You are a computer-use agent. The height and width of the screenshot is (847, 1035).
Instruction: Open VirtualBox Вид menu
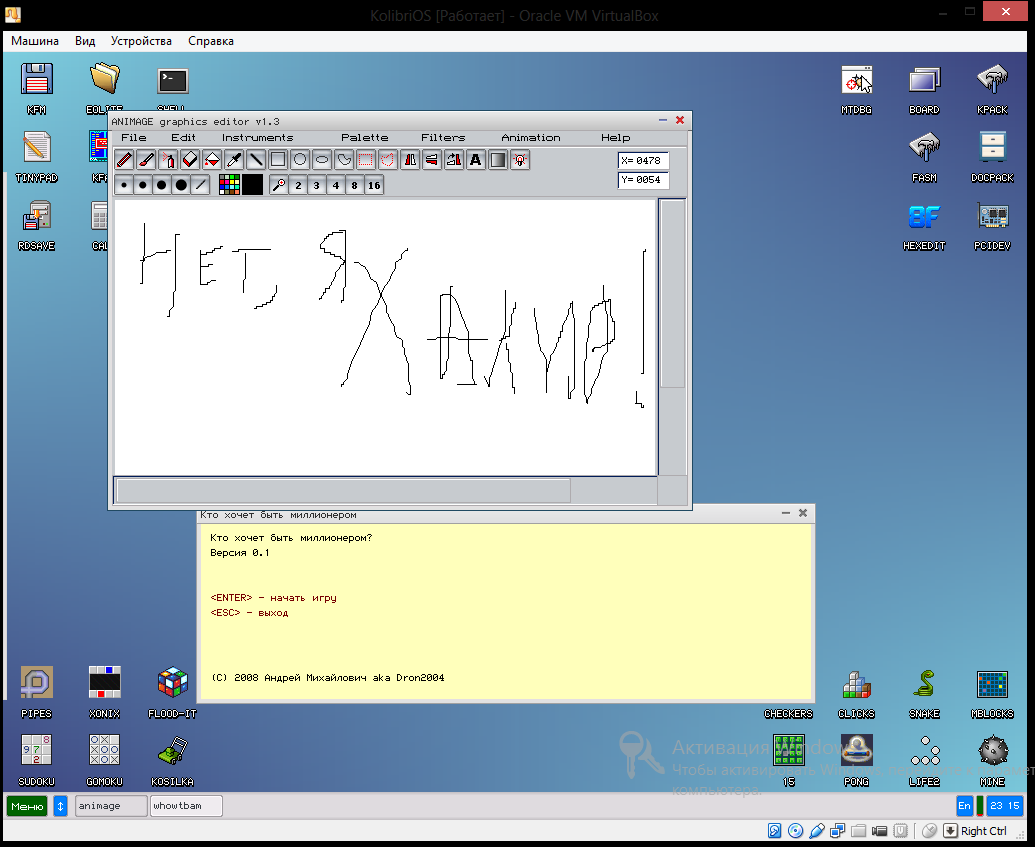pos(85,41)
